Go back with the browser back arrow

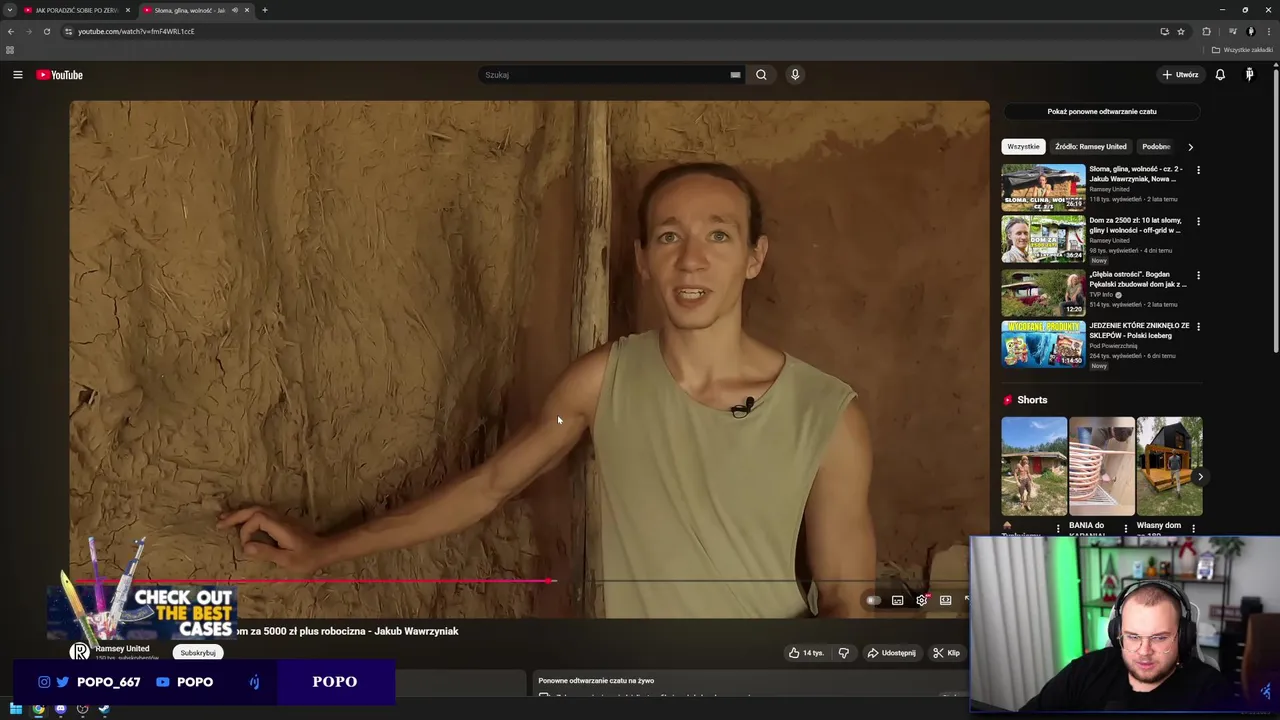pyautogui.click(x=11, y=31)
